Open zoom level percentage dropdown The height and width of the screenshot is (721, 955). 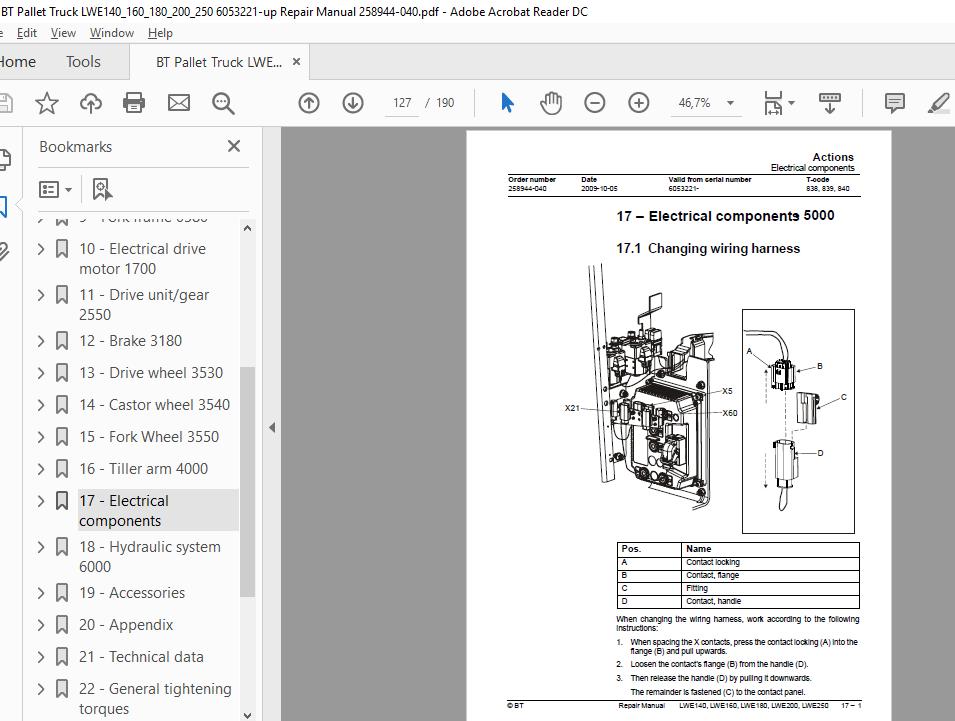click(730, 103)
